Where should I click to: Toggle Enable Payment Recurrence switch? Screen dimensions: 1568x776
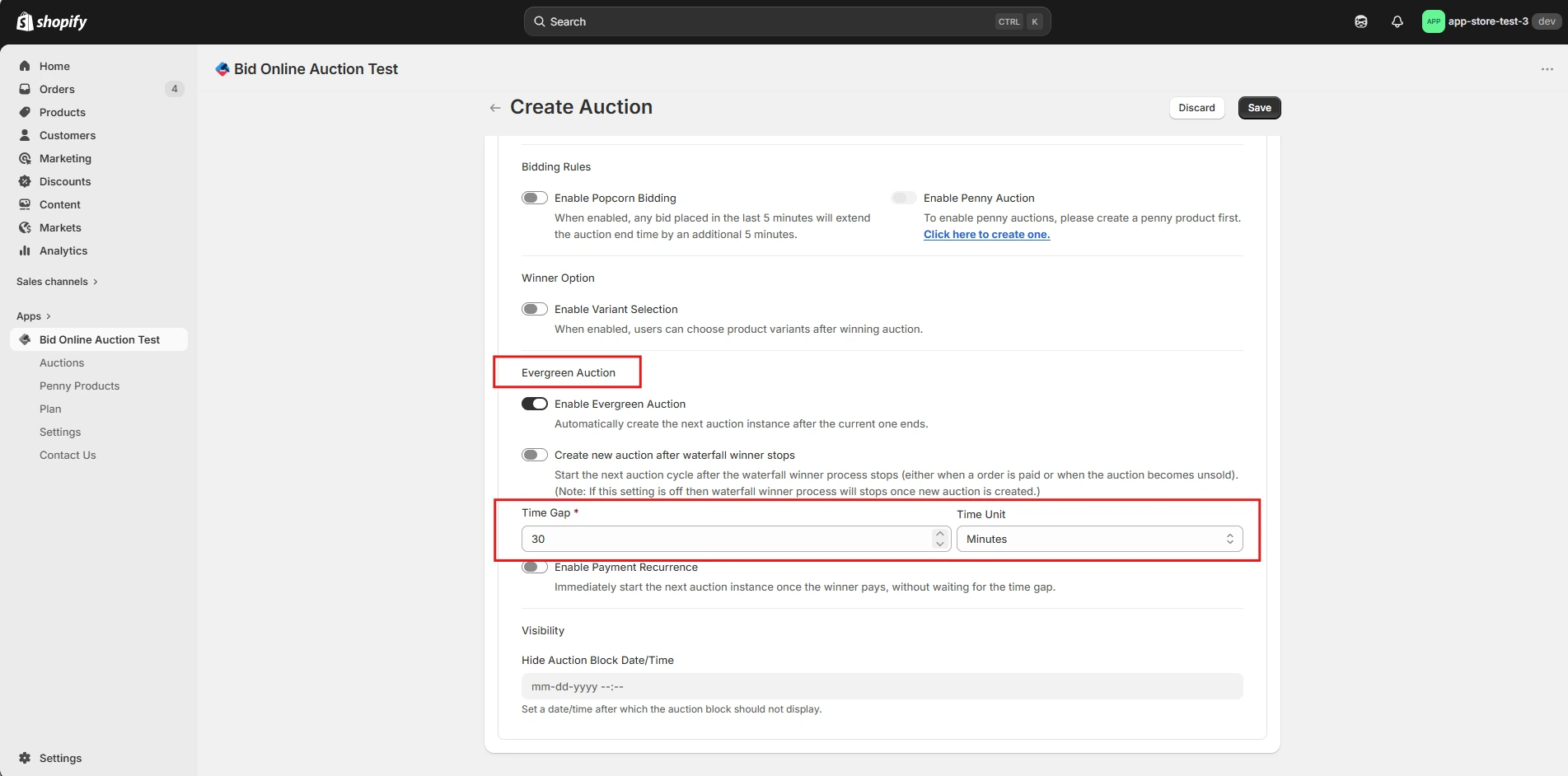(535, 567)
